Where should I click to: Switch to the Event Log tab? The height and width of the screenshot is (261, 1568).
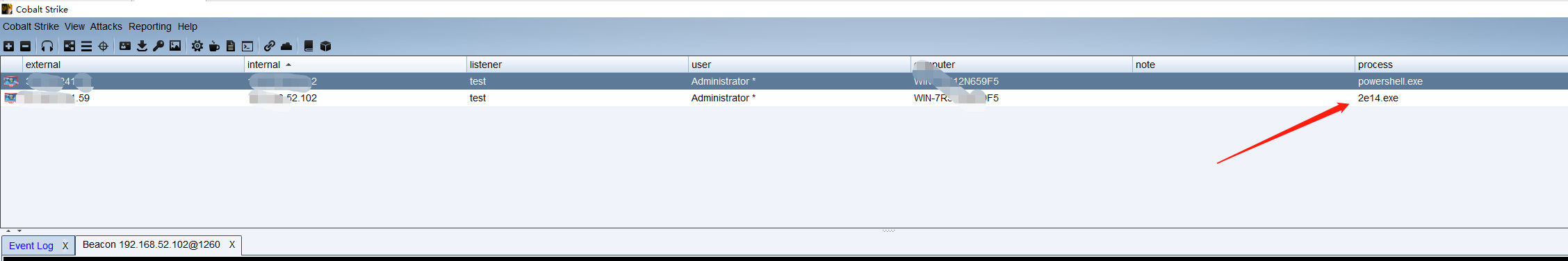(31, 246)
